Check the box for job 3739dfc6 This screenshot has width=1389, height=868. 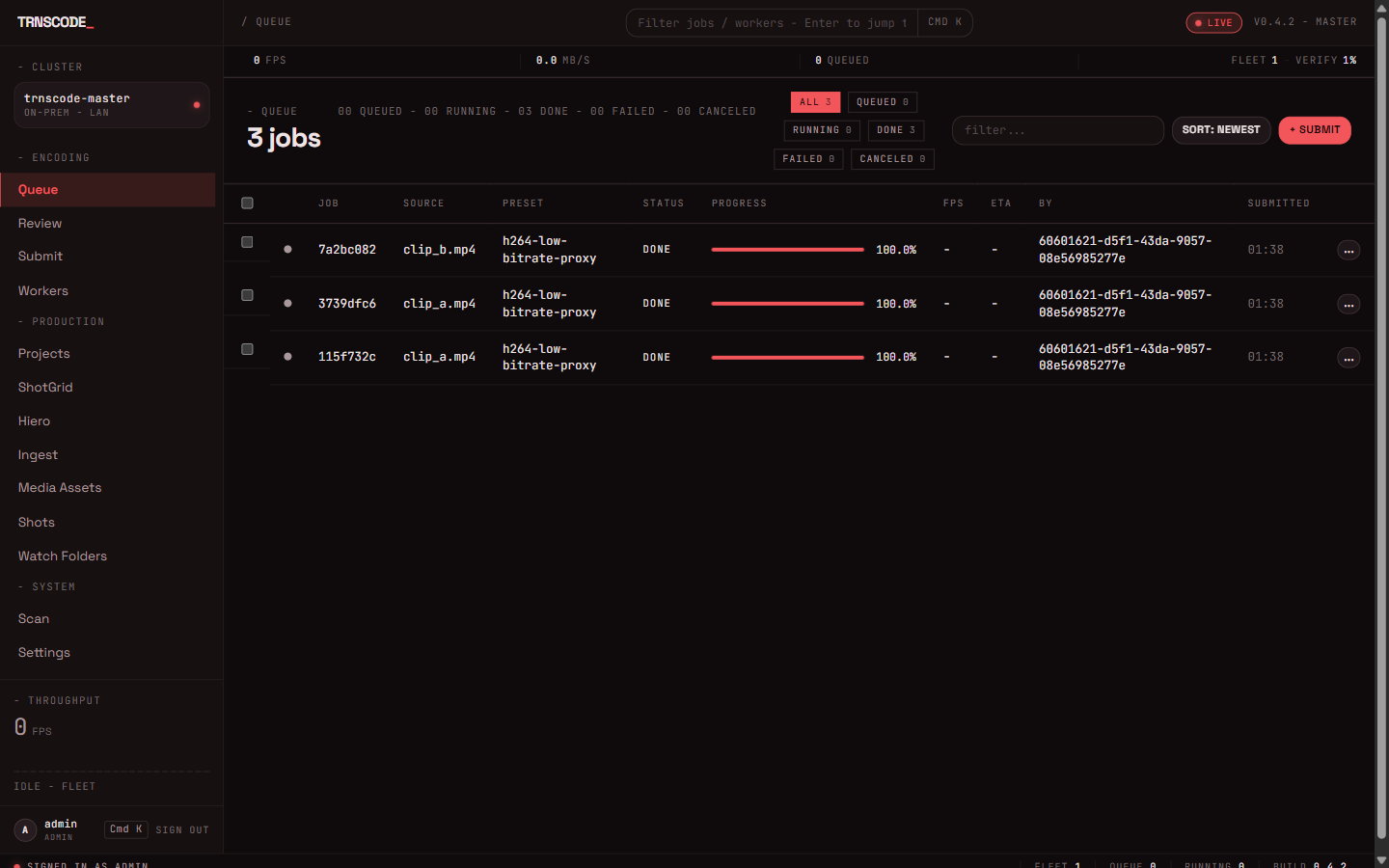247,295
